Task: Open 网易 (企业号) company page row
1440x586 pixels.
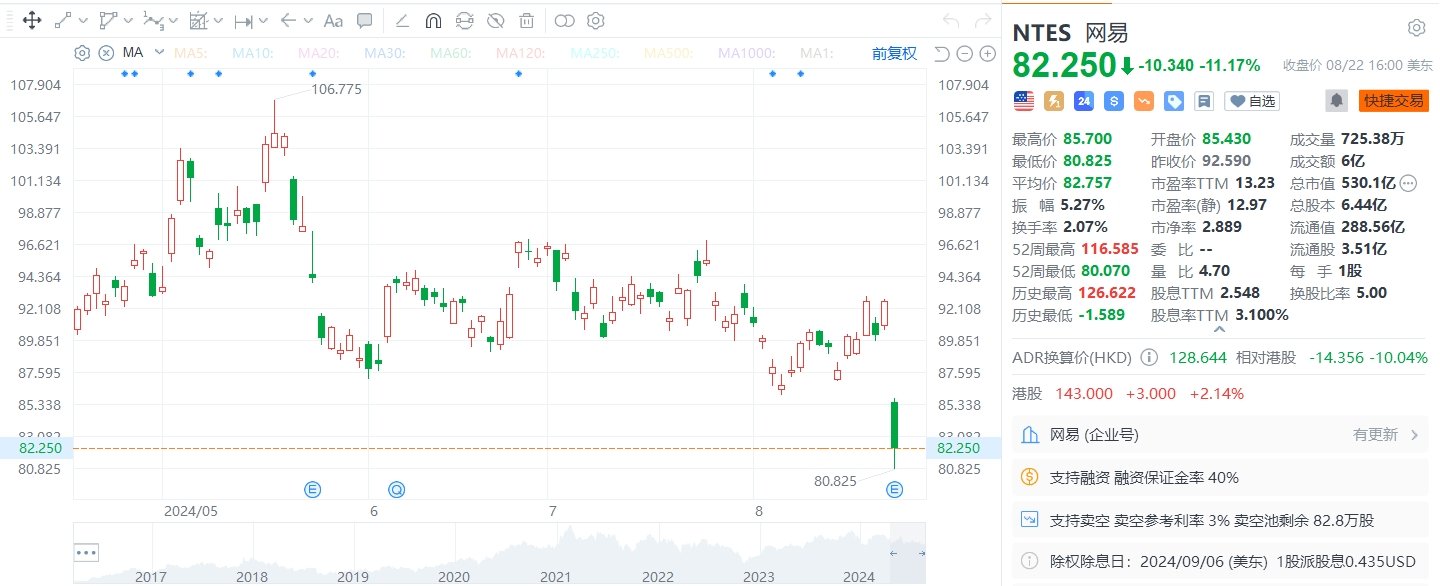Action: pyautogui.click(x=1220, y=435)
